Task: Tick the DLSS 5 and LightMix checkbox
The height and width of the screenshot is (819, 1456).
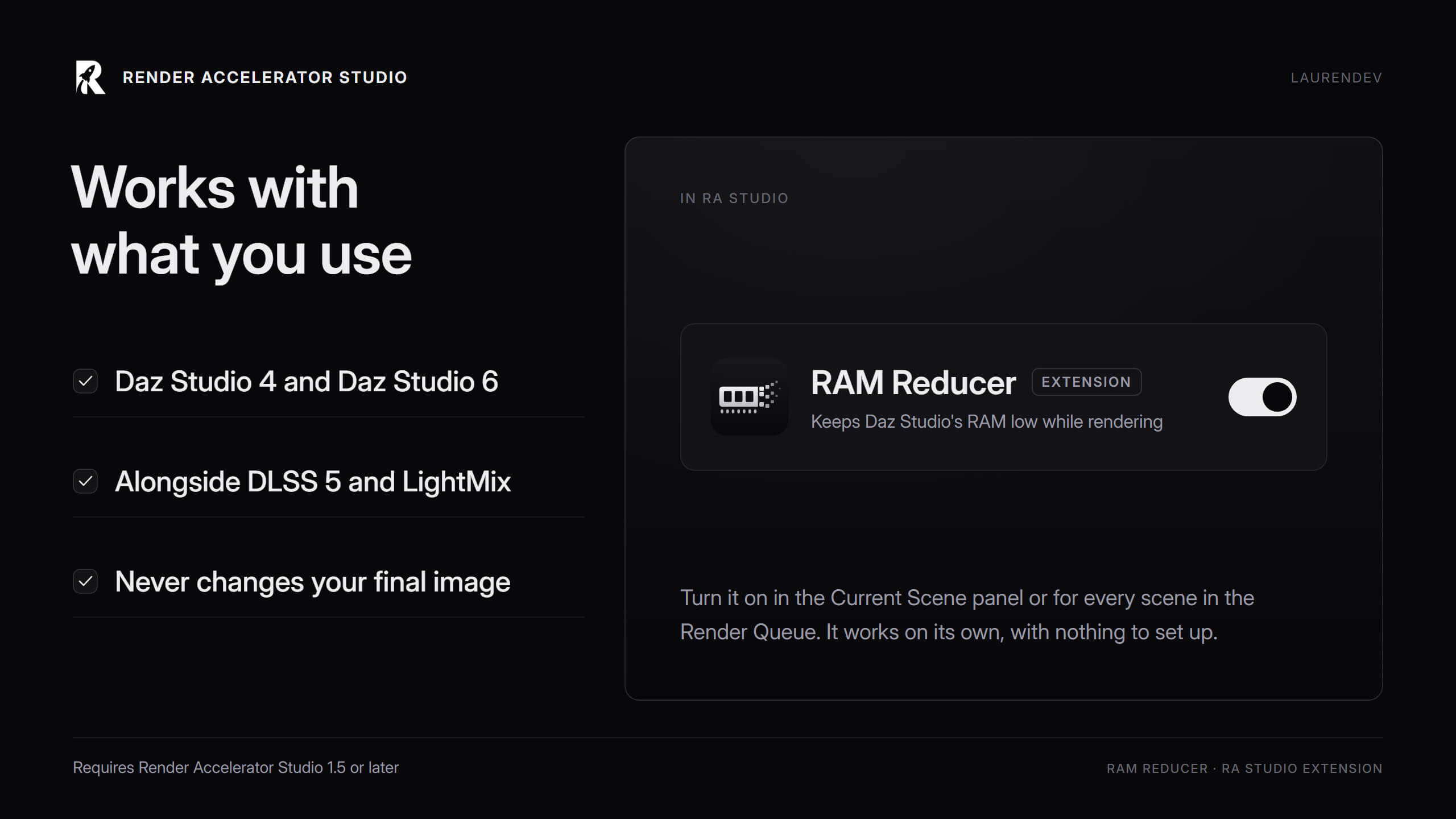Action: [x=85, y=481]
